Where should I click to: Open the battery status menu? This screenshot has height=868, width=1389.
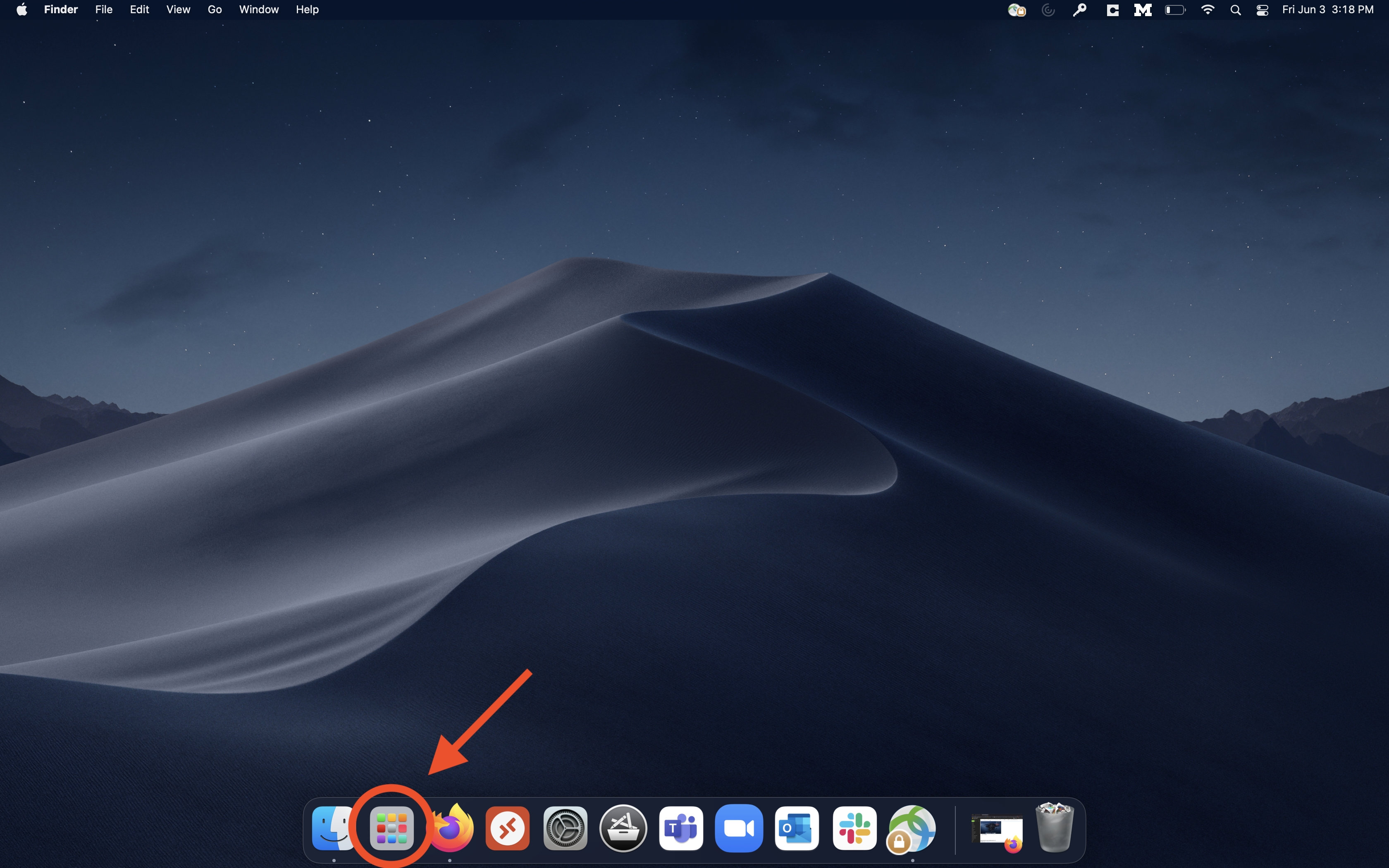point(1175,10)
